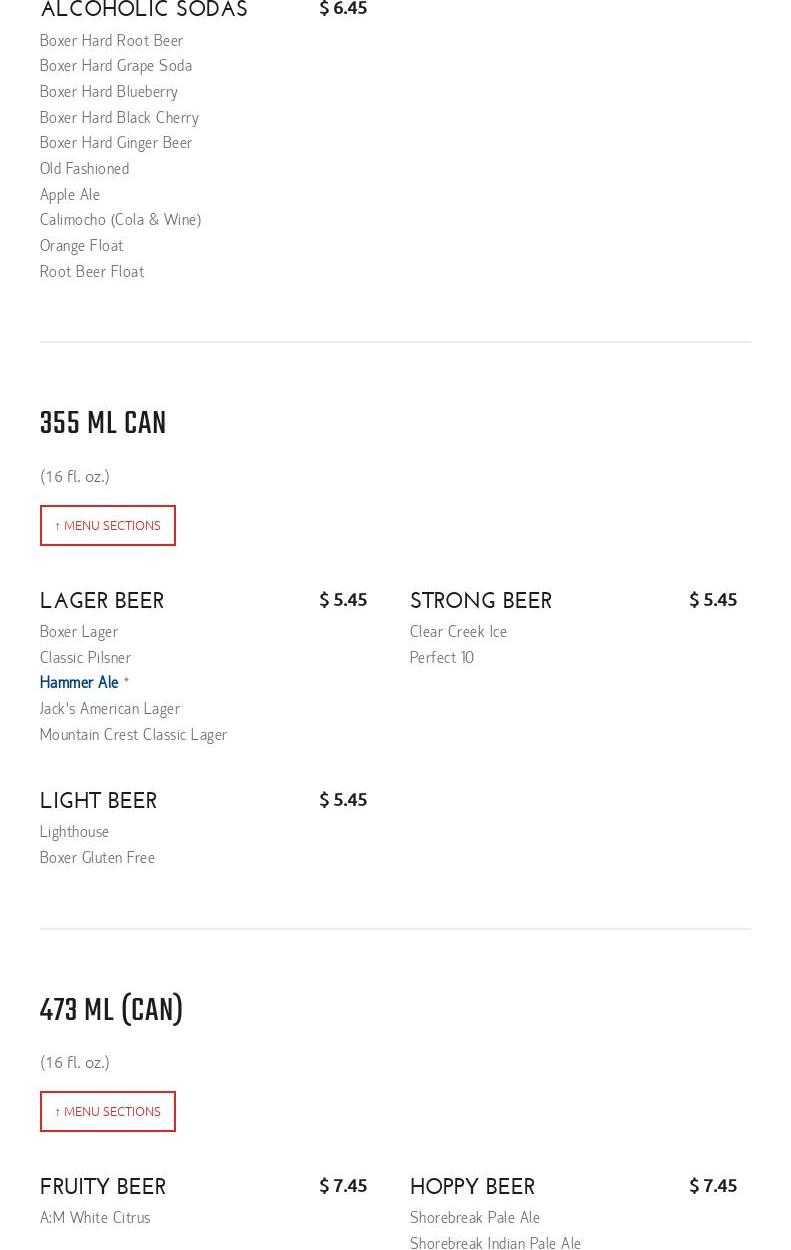Click the Lager Beer heading
This screenshot has width=791, height=1250.
tap(102, 601)
